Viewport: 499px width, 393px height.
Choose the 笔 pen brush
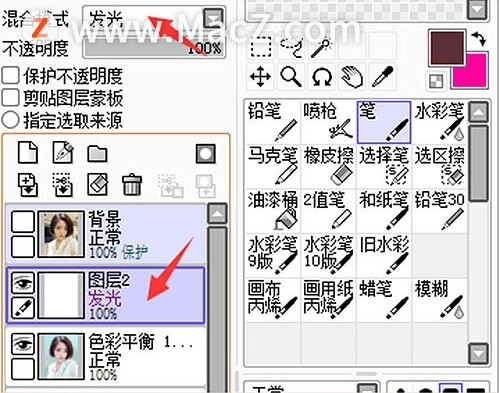tap(384, 122)
